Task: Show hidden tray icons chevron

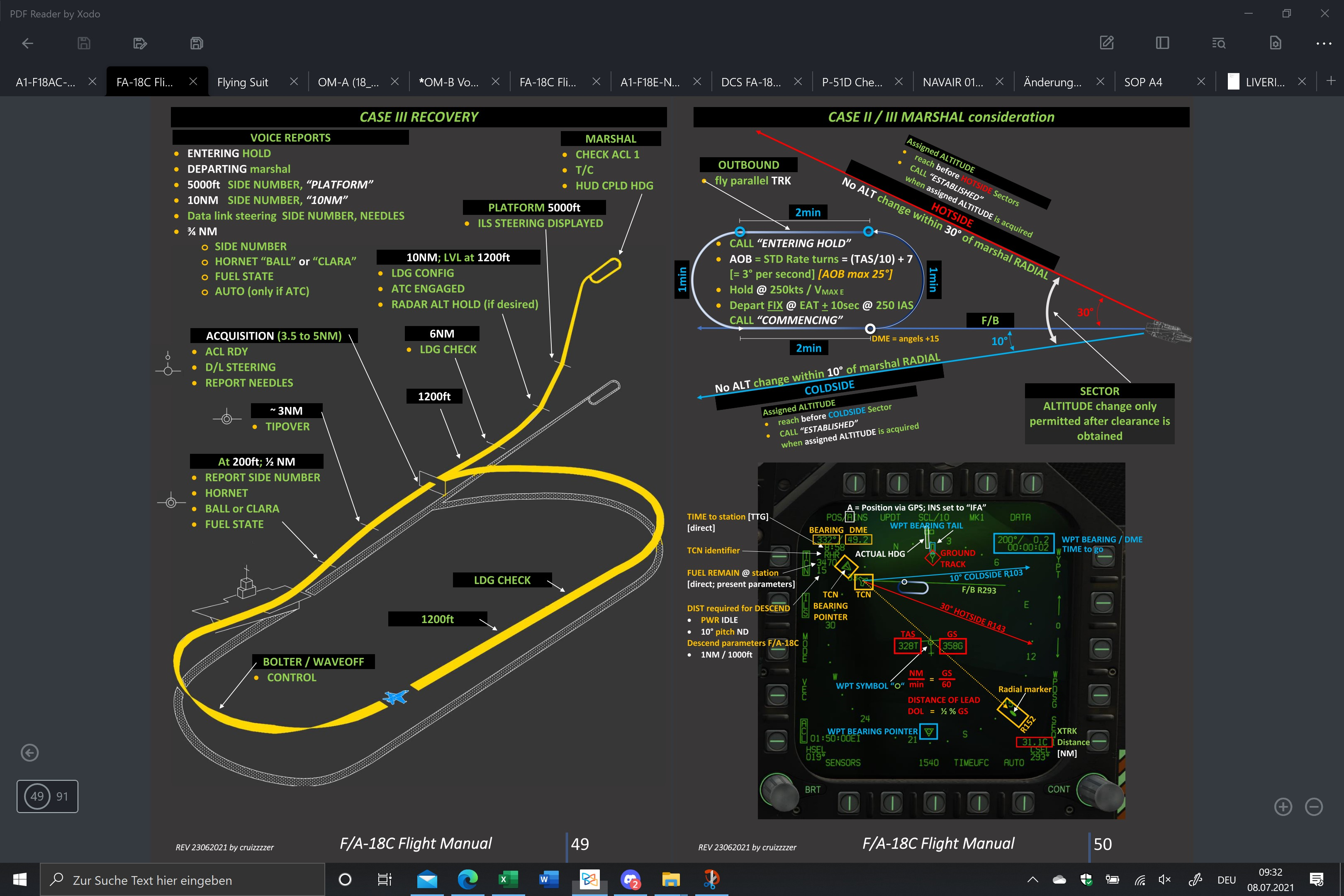Action: pos(1032,880)
